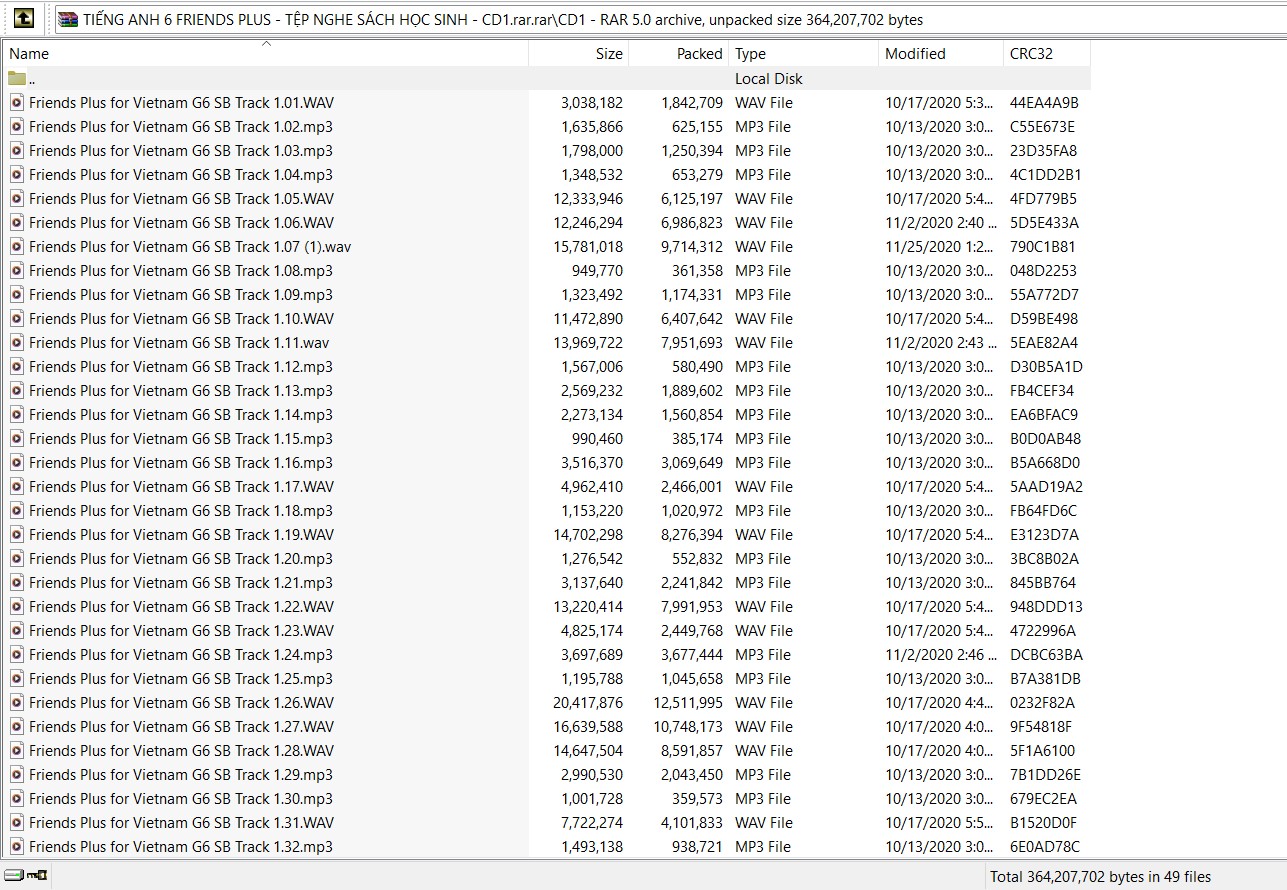1287x890 pixels.
Task: Select Friends Plus Track 1.05.WAV file
Action: point(181,198)
